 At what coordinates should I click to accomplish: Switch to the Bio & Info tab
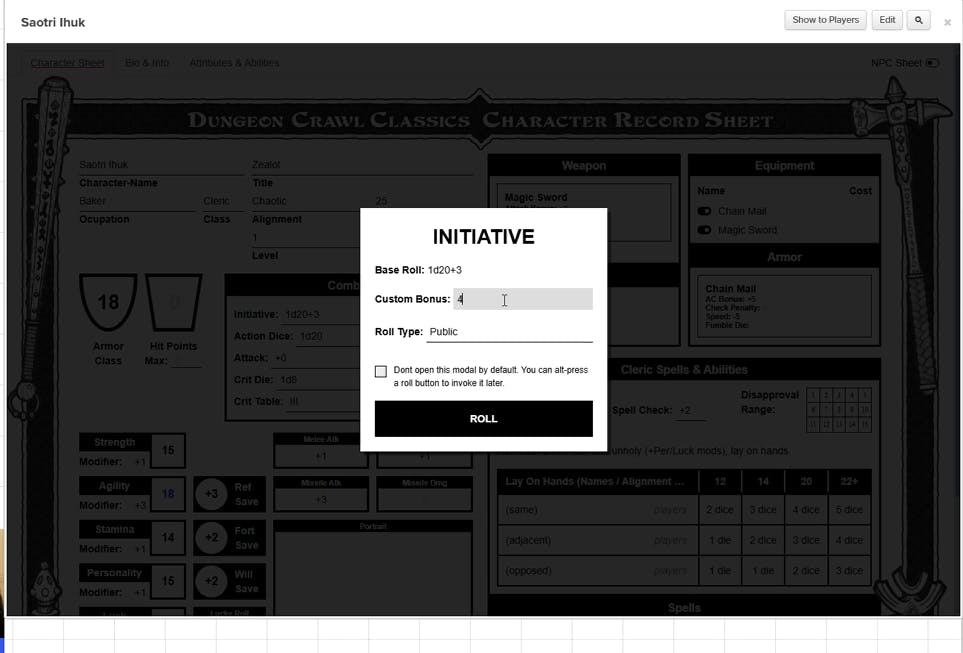coord(147,63)
